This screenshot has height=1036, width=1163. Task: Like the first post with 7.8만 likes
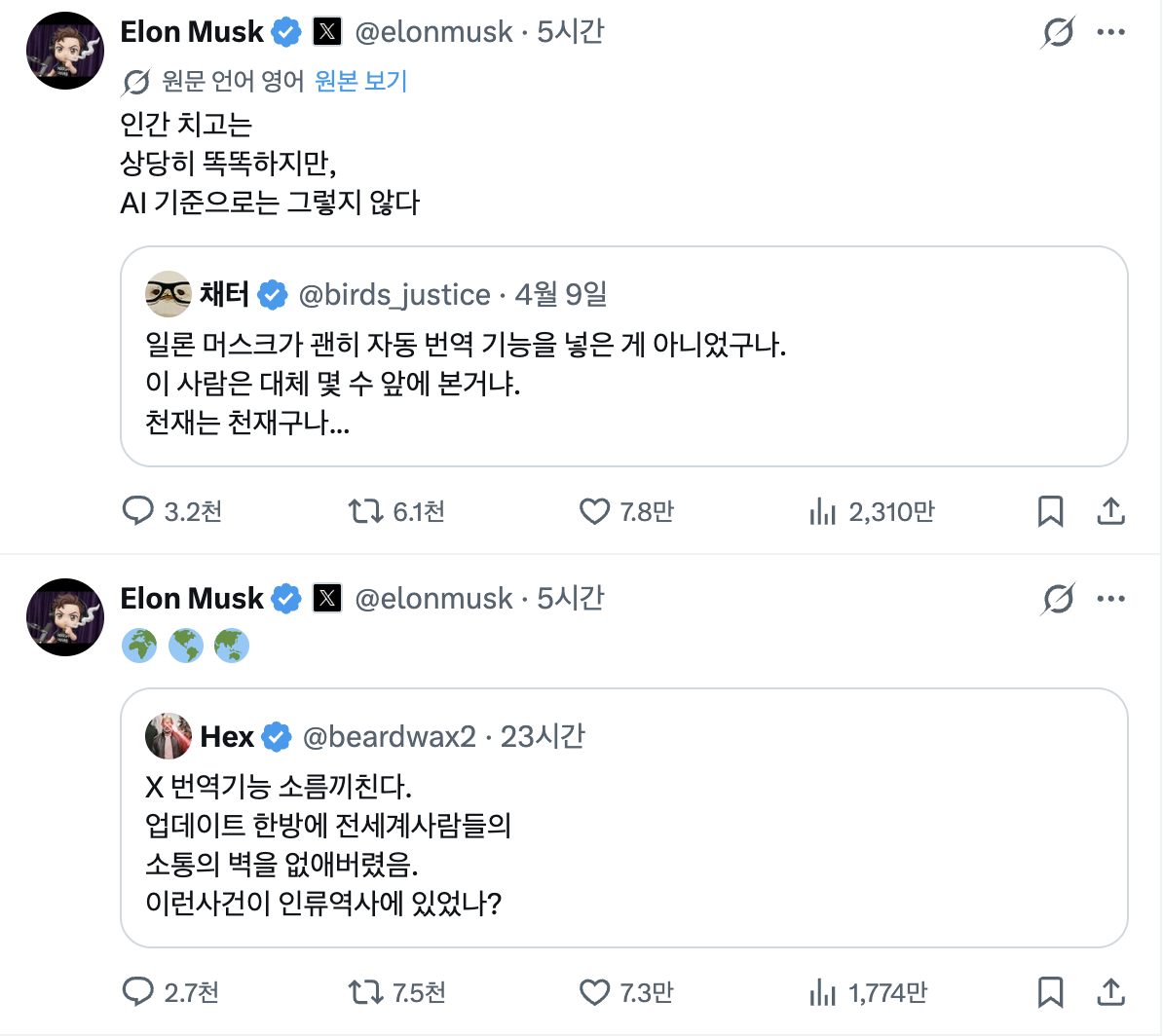(594, 511)
